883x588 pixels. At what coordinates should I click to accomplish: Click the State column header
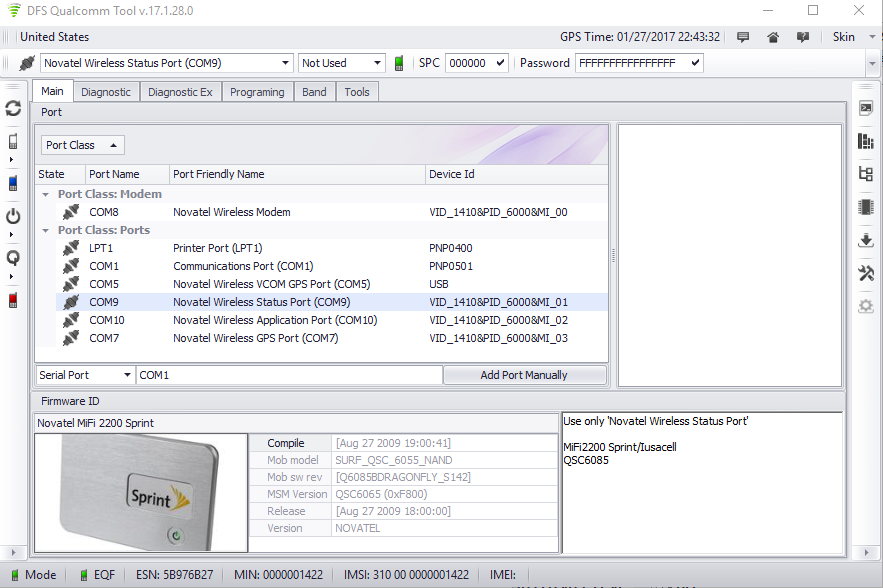(x=60, y=175)
